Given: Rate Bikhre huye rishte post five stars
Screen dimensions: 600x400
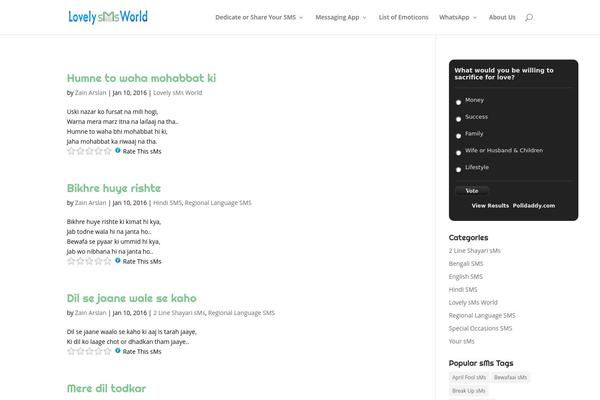Looking at the screenshot, I should (x=108, y=261).
